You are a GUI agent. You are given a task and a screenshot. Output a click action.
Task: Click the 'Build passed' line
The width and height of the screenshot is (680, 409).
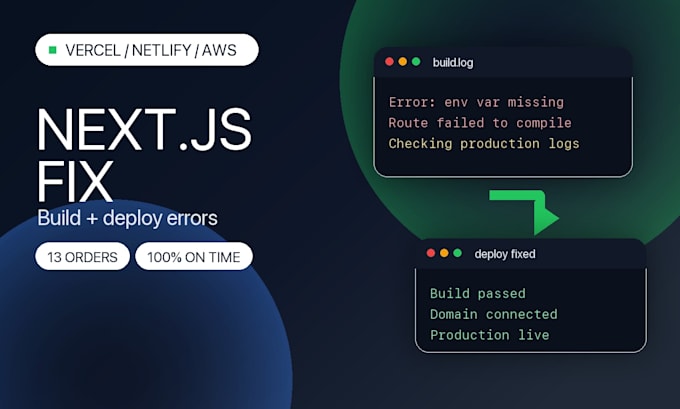(x=477, y=294)
